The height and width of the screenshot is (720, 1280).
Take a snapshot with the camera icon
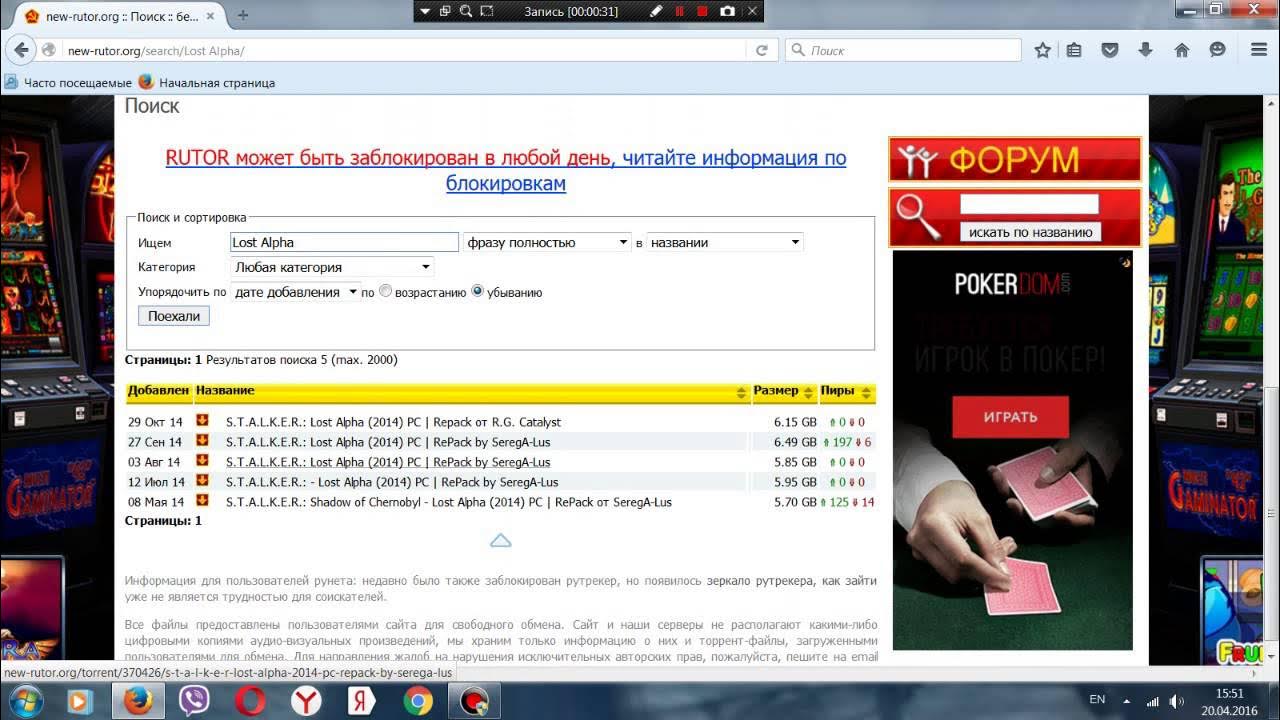pyautogui.click(x=728, y=11)
